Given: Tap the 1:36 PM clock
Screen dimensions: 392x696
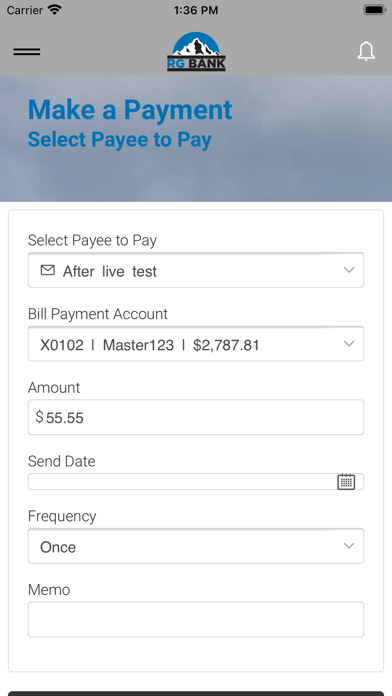Looking at the screenshot, I should [196, 10].
